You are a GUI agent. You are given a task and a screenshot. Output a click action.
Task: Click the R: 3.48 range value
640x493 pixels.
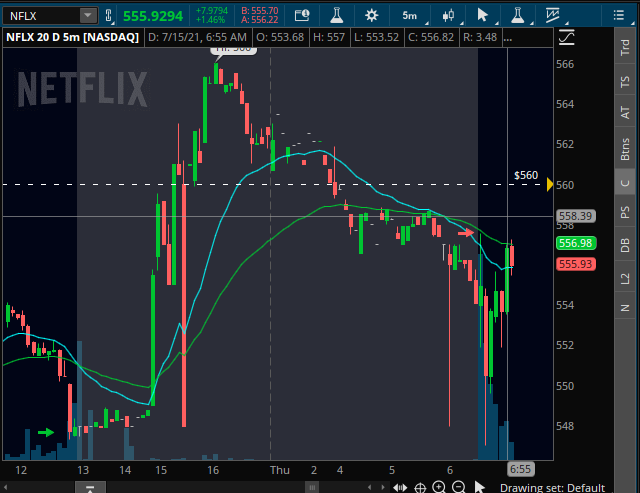(480, 38)
